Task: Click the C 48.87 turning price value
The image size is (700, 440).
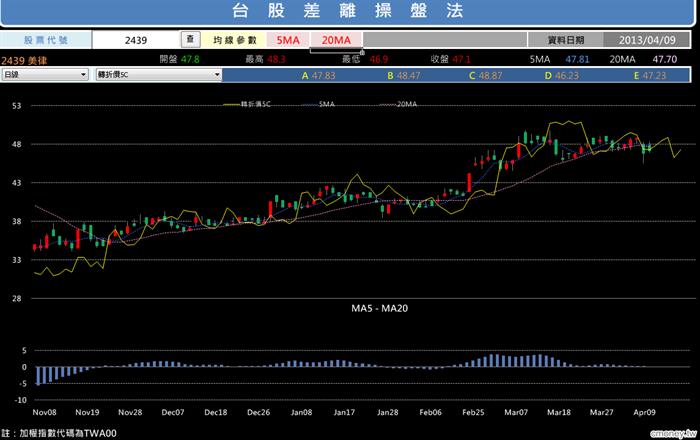Action: [486, 76]
